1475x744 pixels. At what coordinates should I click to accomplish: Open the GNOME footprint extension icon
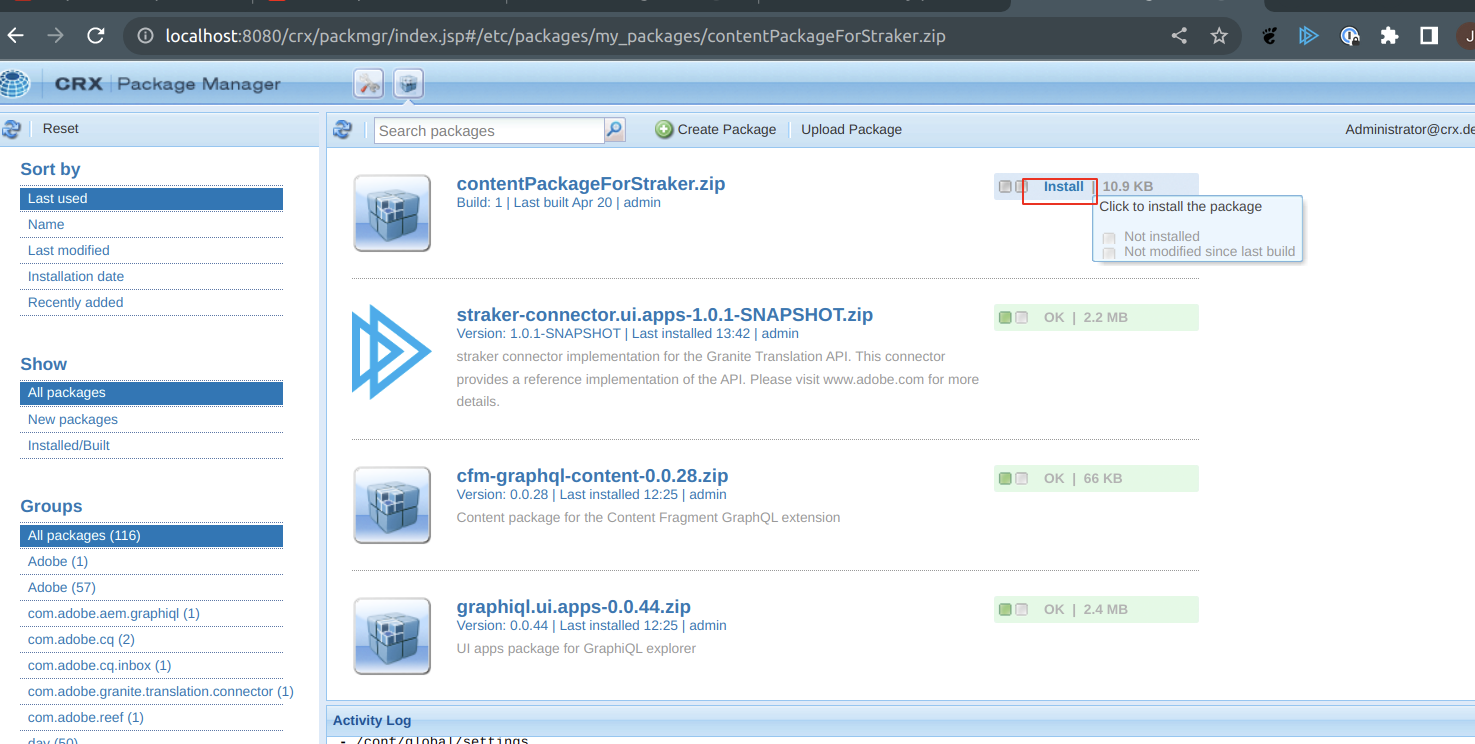[x=1270, y=36]
